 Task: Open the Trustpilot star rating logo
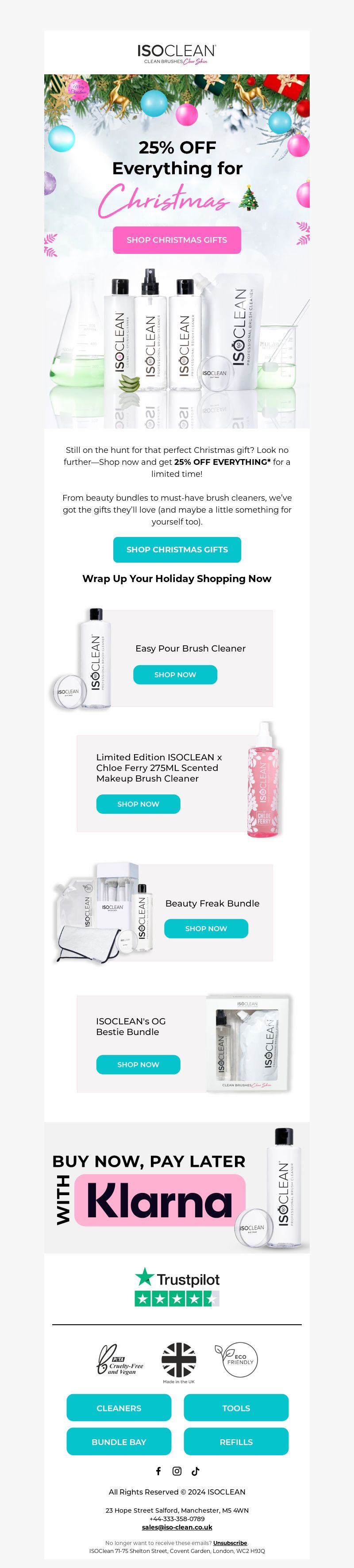[177, 1286]
